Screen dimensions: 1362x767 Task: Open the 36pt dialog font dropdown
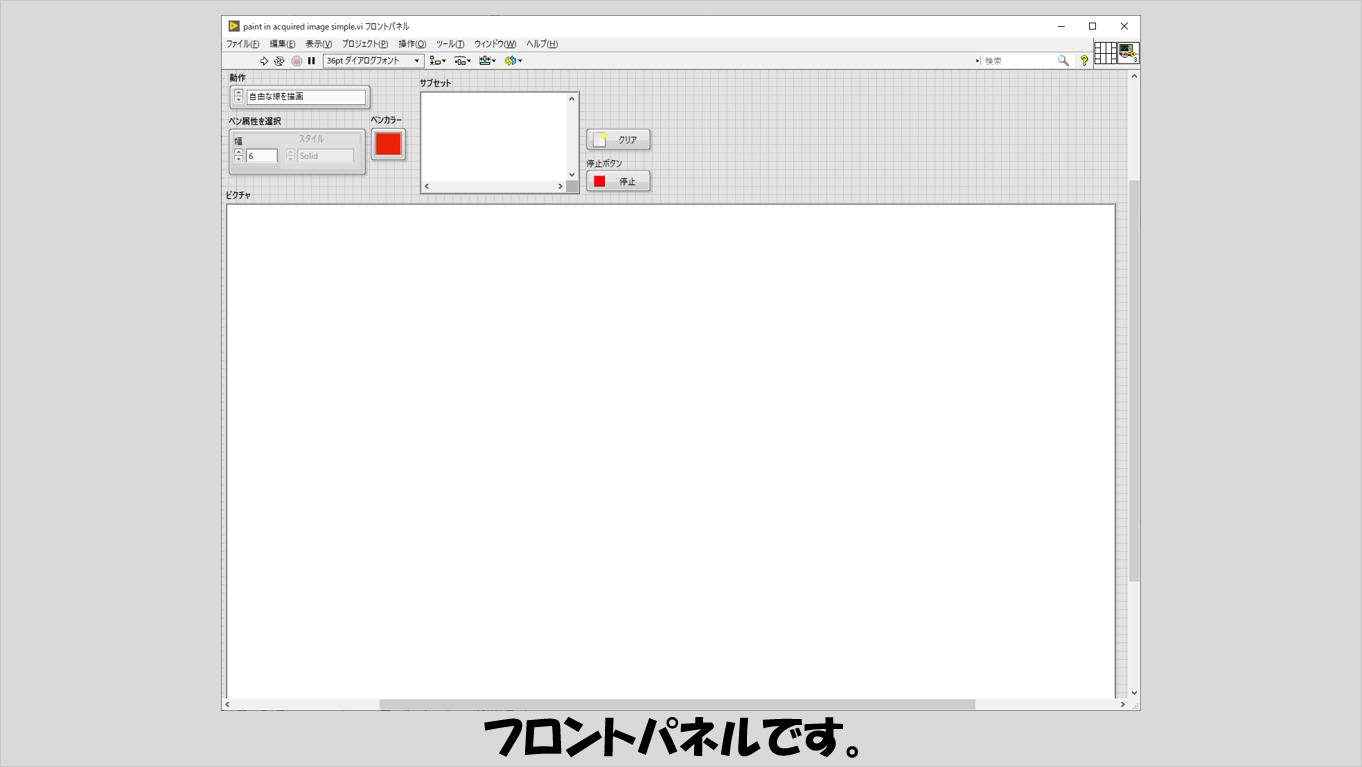tap(373, 61)
